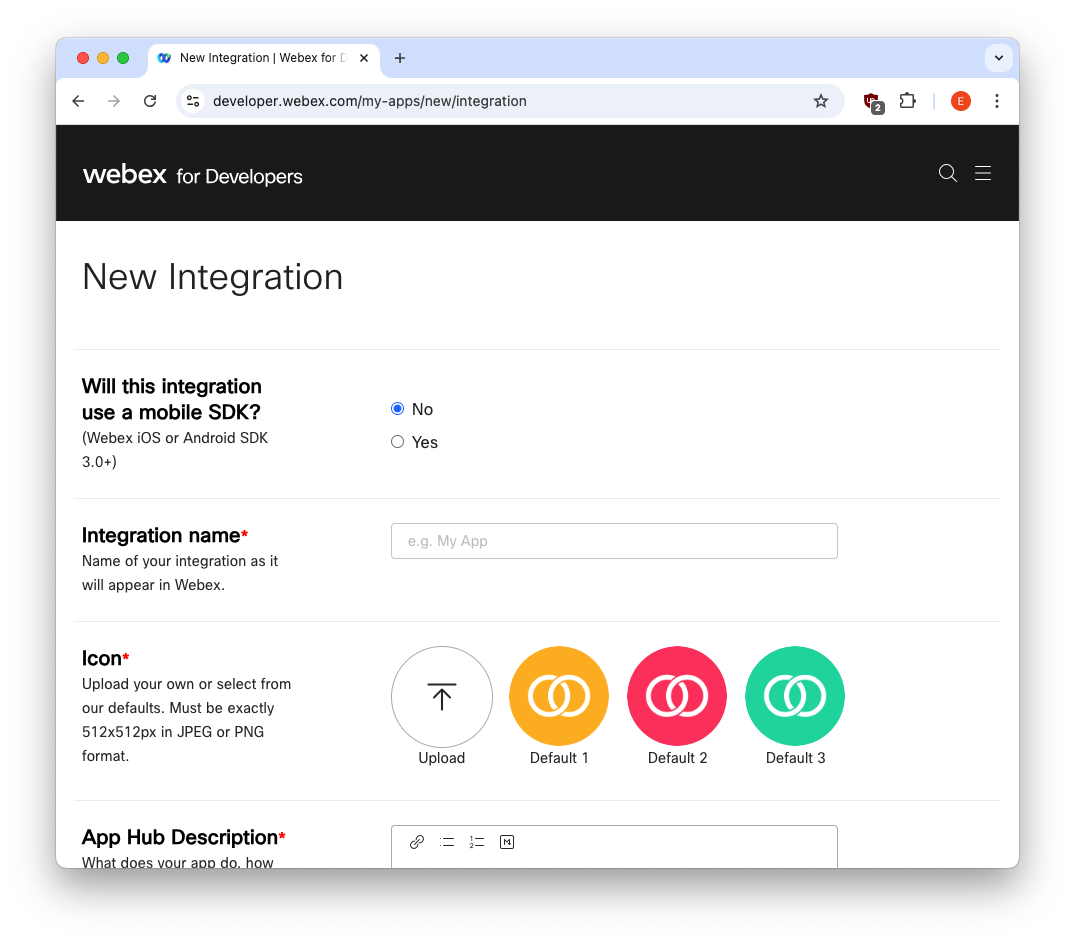This screenshot has width=1075, height=942.
Task: Open the Markdown help icon in the editor
Action: pyautogui.click(x=507, y=841)
